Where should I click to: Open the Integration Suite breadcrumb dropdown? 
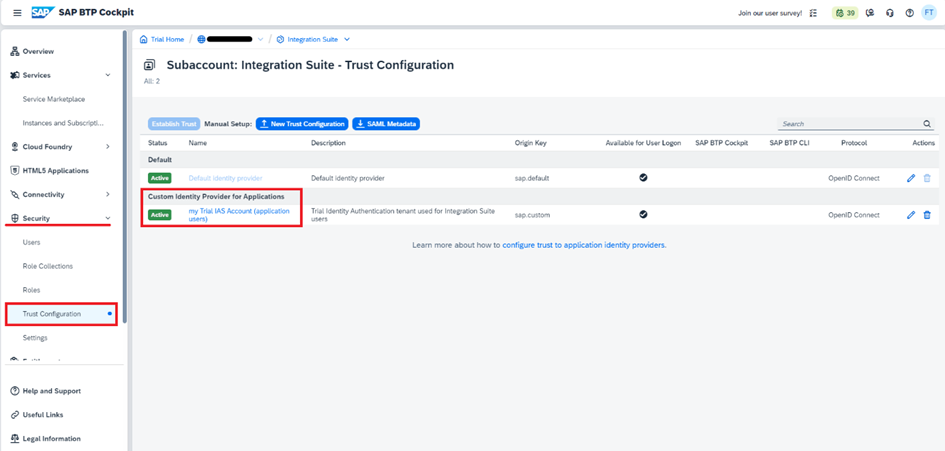(x=347, y=39)
